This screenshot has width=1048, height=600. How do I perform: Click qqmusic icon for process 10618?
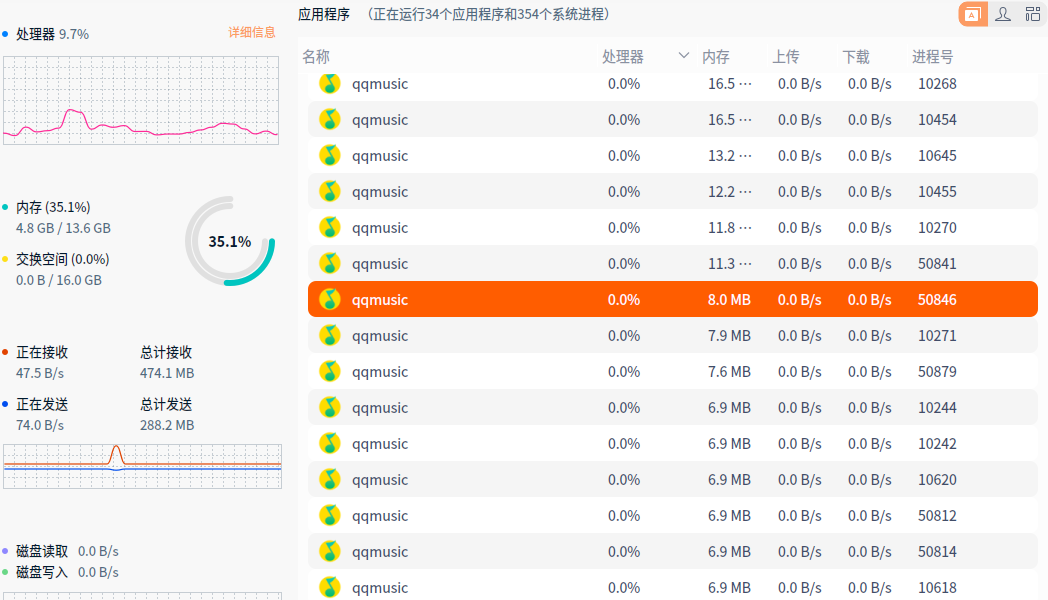[330, 587]
